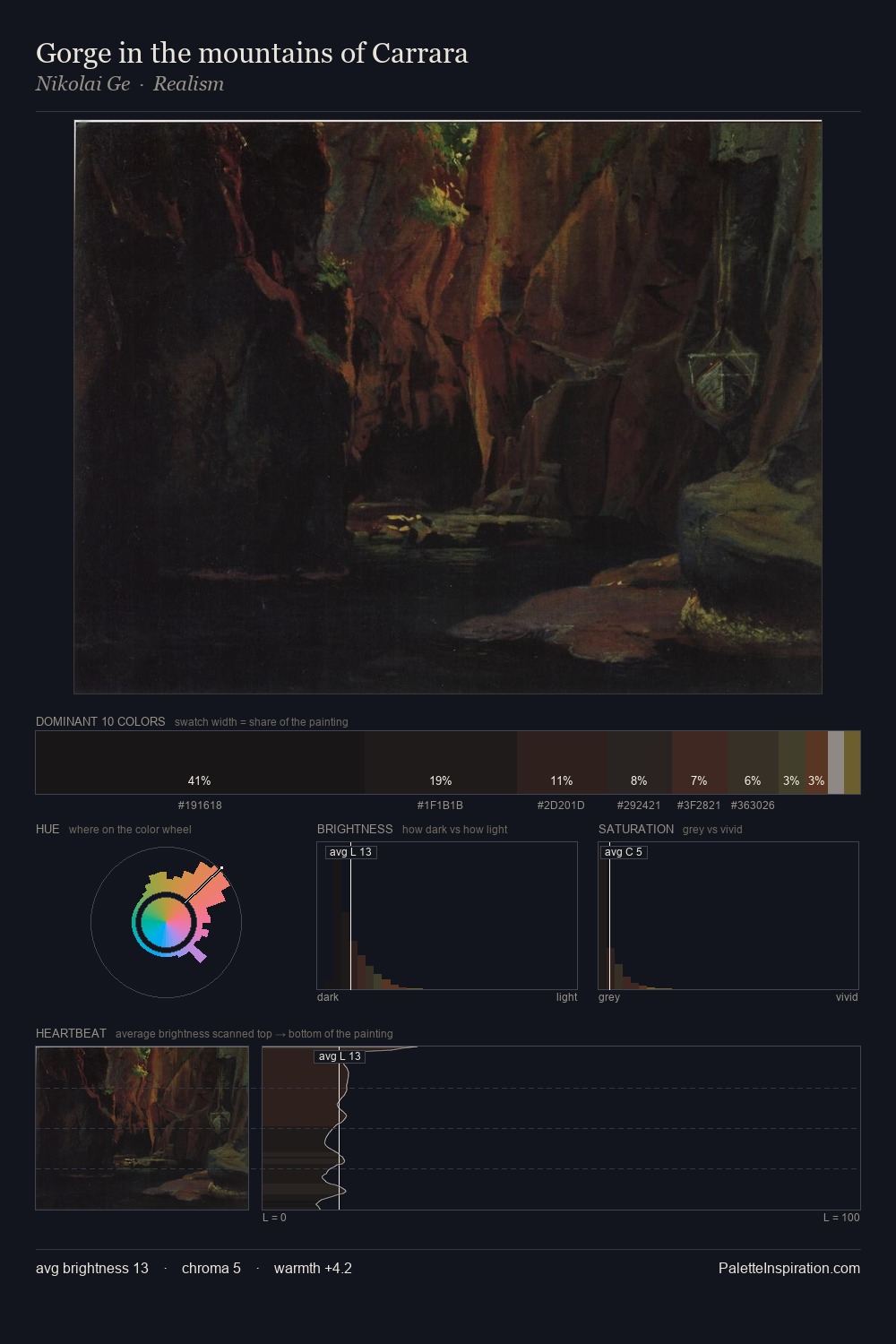Click the DOMINANT 10 COLORS heading
The height and width of the screenshot is (1344, 896).
click(x=100, y=721)
